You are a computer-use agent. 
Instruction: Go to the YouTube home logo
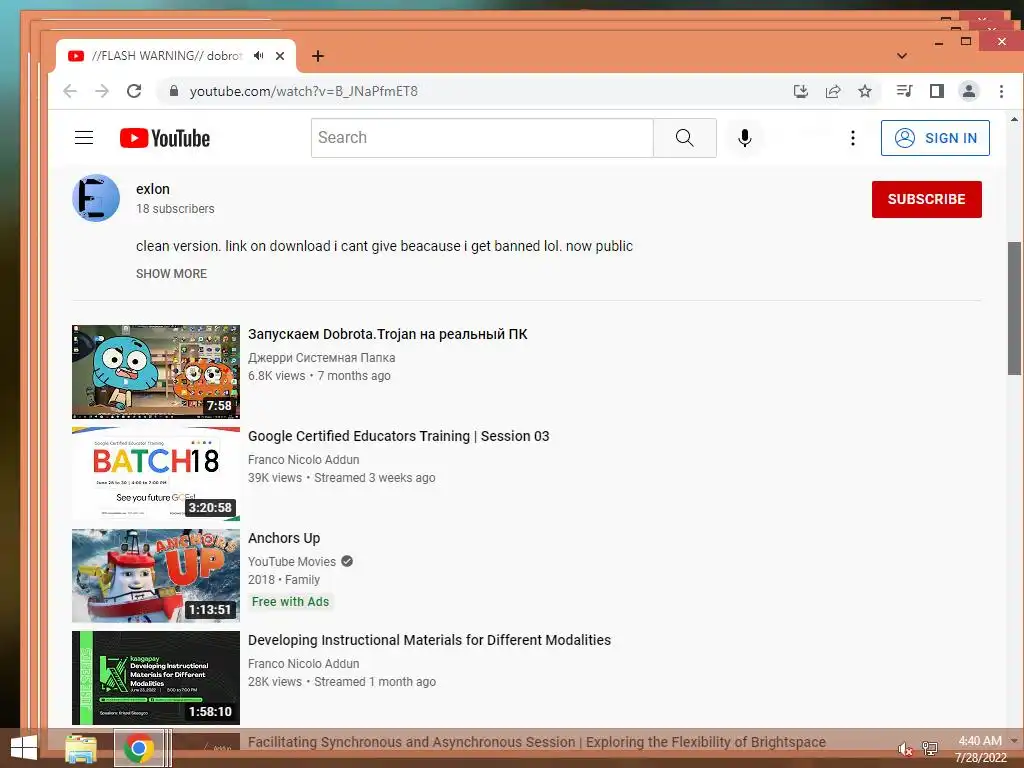[165, 138]
